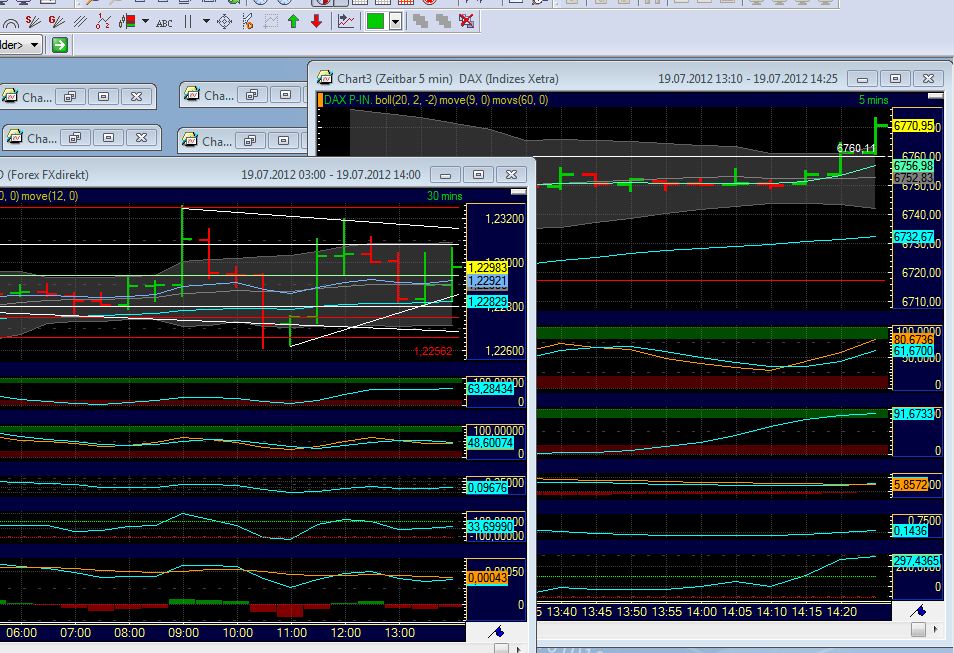This screenshot has height=653, width=954.
Task: Click the 14:00 time label in Chart3
Action: pyautogui.click(x=702, y=612)
